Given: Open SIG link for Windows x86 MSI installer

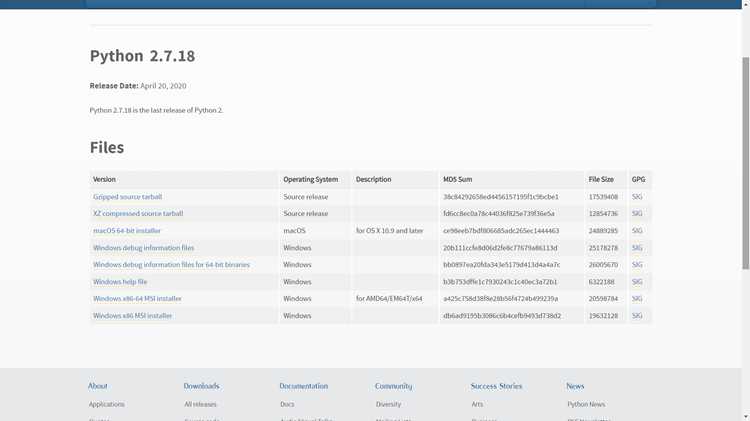Looking at the screenshot, I should [637, 316].
